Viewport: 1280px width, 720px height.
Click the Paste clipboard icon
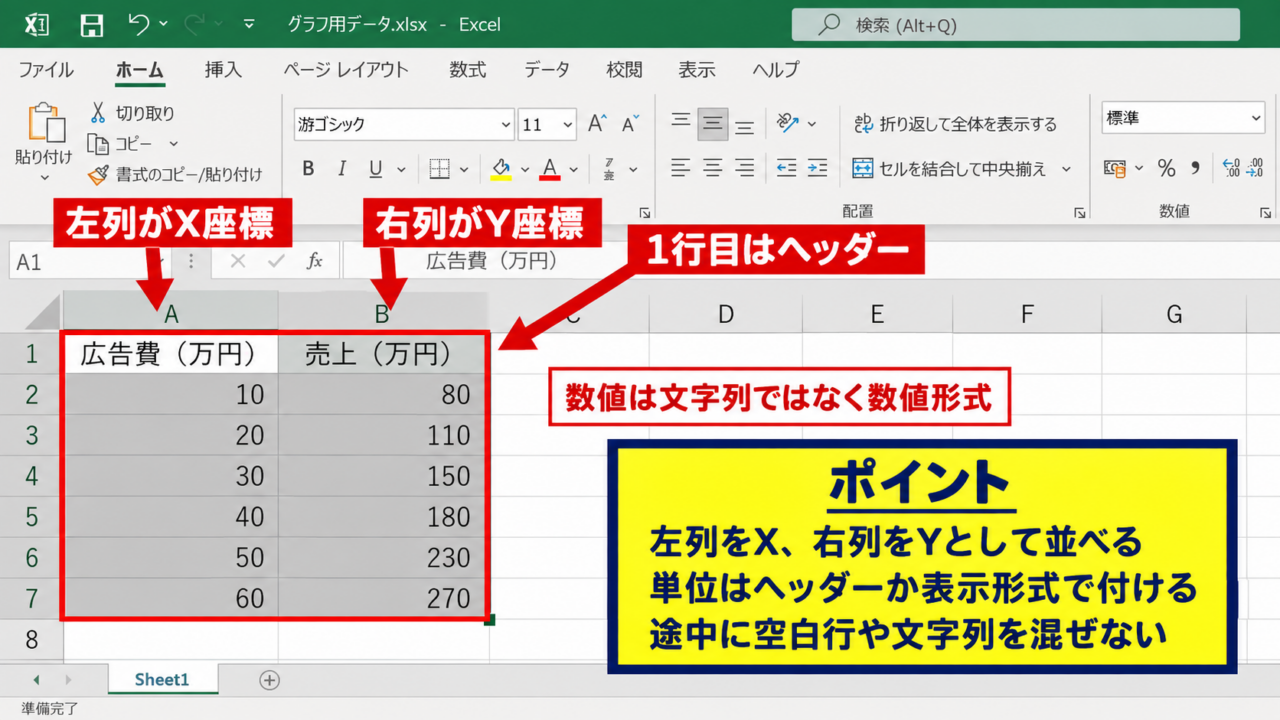click(x=45, y=123)
